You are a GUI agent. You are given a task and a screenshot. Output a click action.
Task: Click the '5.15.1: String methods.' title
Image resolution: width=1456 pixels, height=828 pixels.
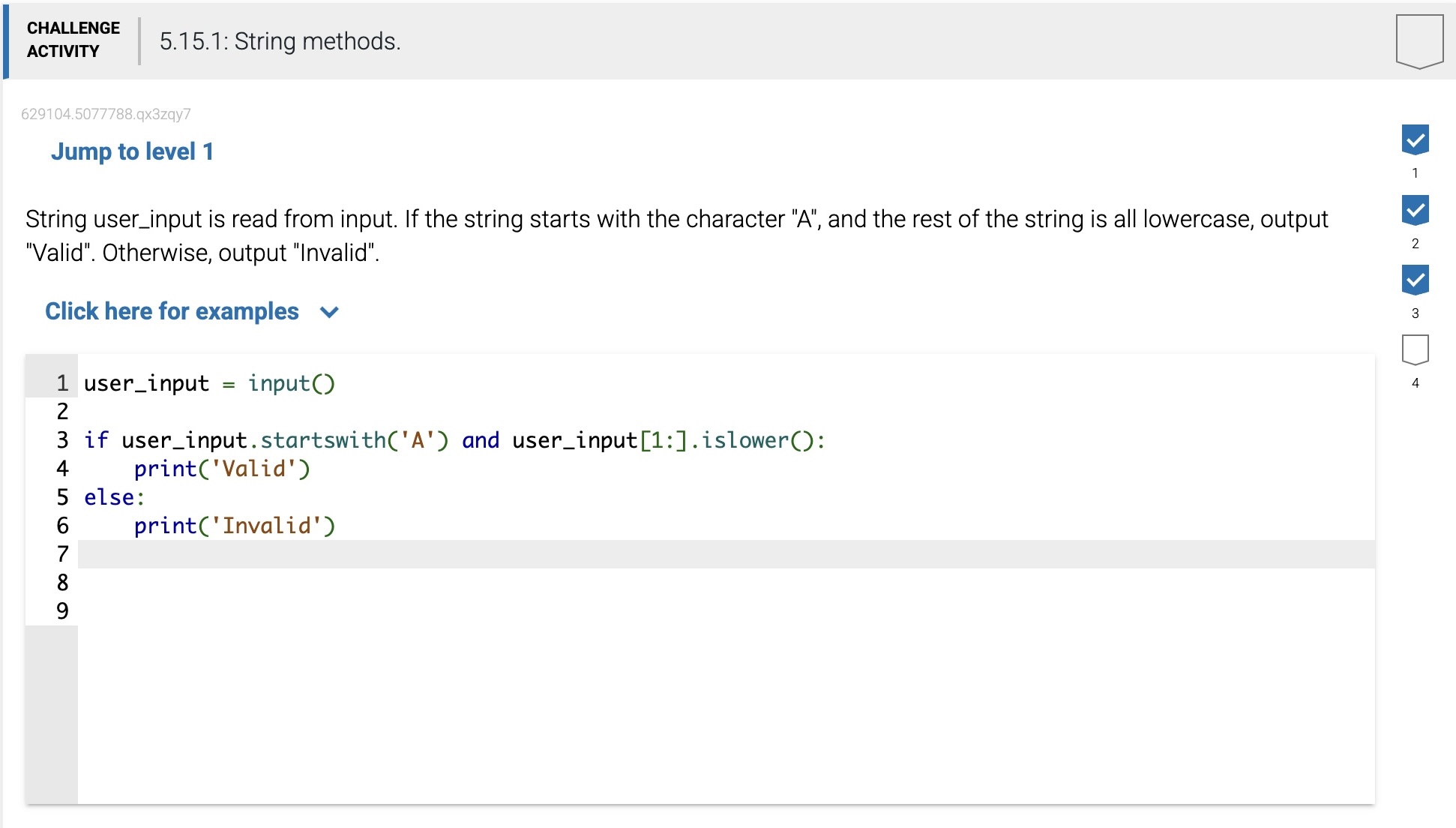pyautogui.click(x=280, y=41)
